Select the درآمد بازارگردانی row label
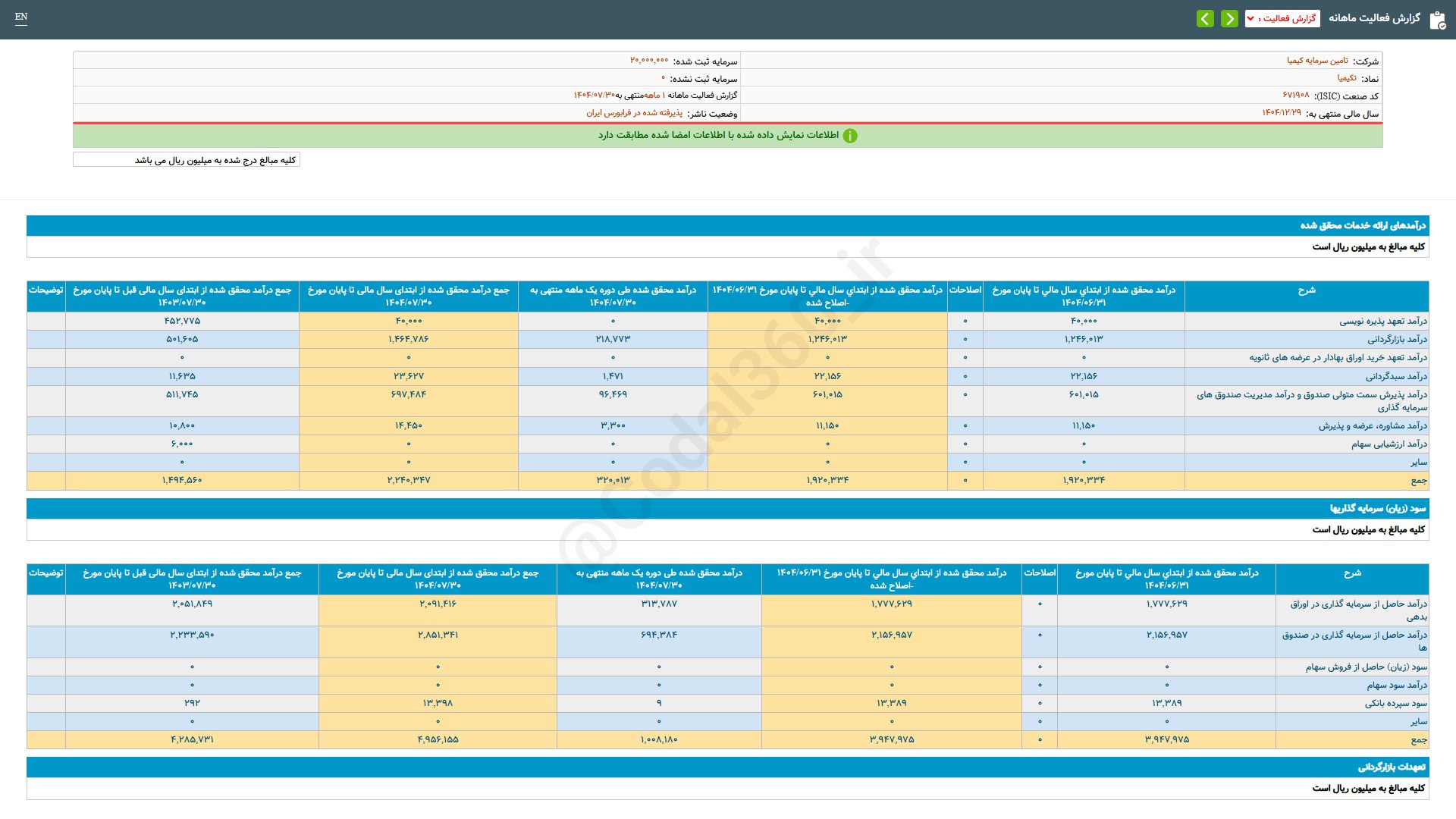Screen dimensions: 1456x819 pos(1397,340)
